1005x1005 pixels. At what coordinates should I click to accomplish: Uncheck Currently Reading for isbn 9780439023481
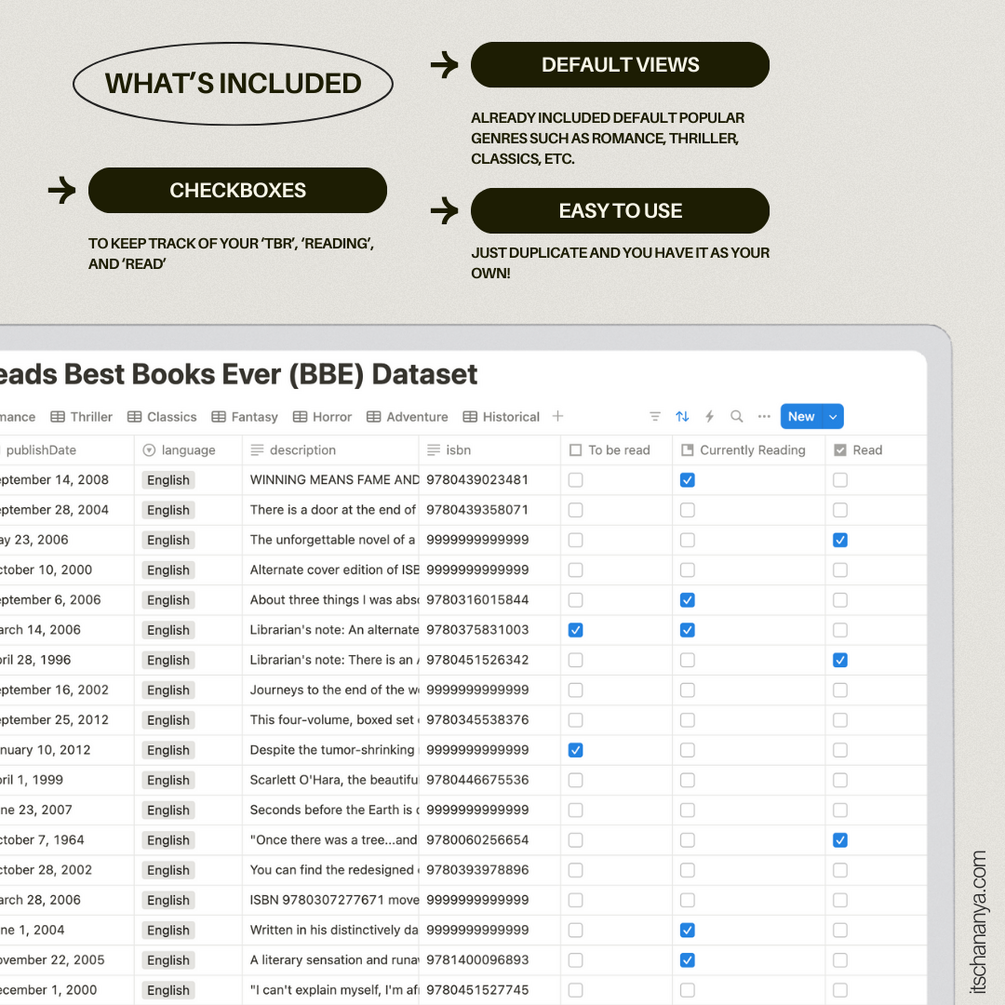(x=687, y=480)
